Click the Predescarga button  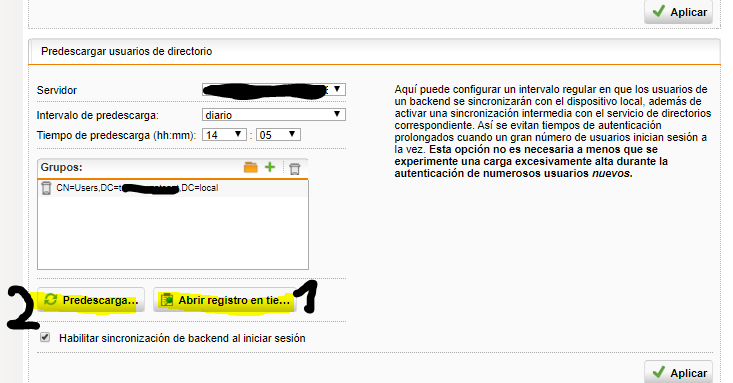[91, 300]
